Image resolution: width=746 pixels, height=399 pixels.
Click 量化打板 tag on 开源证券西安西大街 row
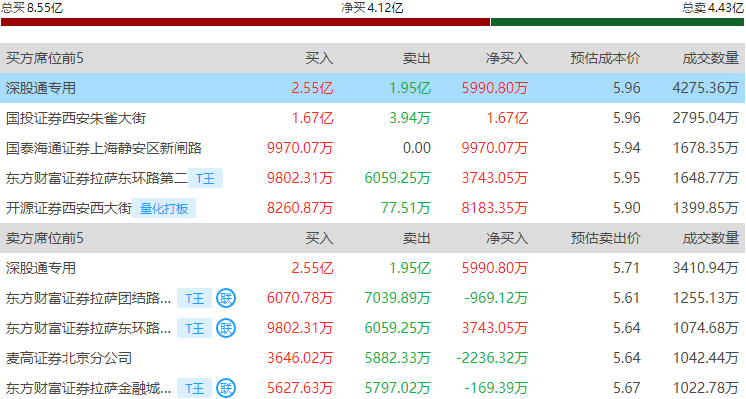pyautogui.click(x=164, y=208)
